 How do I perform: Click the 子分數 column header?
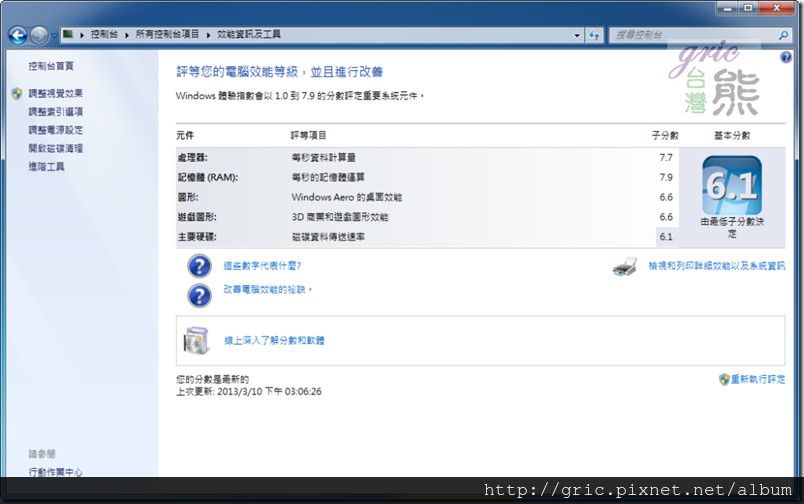665,135
